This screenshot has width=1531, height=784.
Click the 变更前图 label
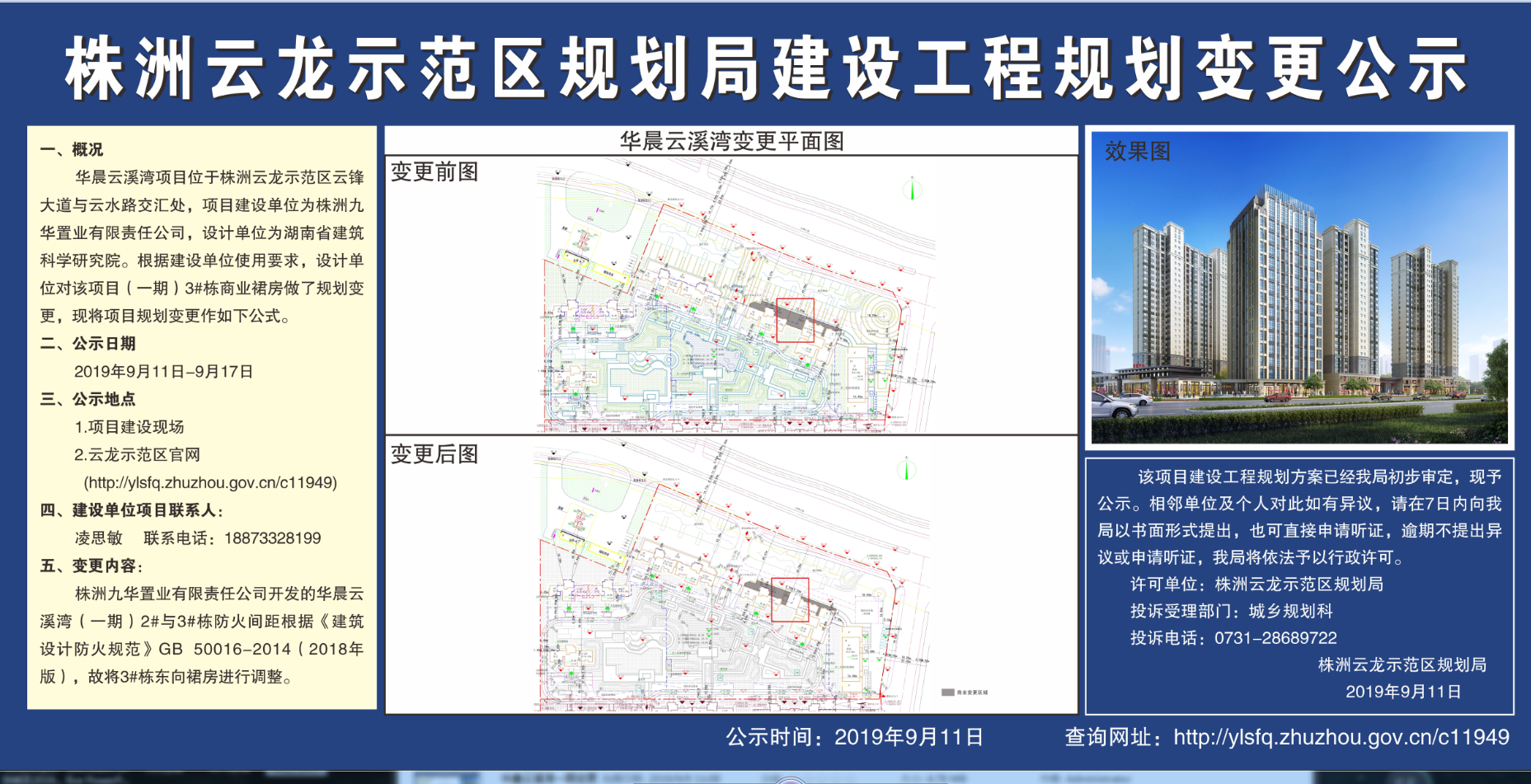point(434,171)
